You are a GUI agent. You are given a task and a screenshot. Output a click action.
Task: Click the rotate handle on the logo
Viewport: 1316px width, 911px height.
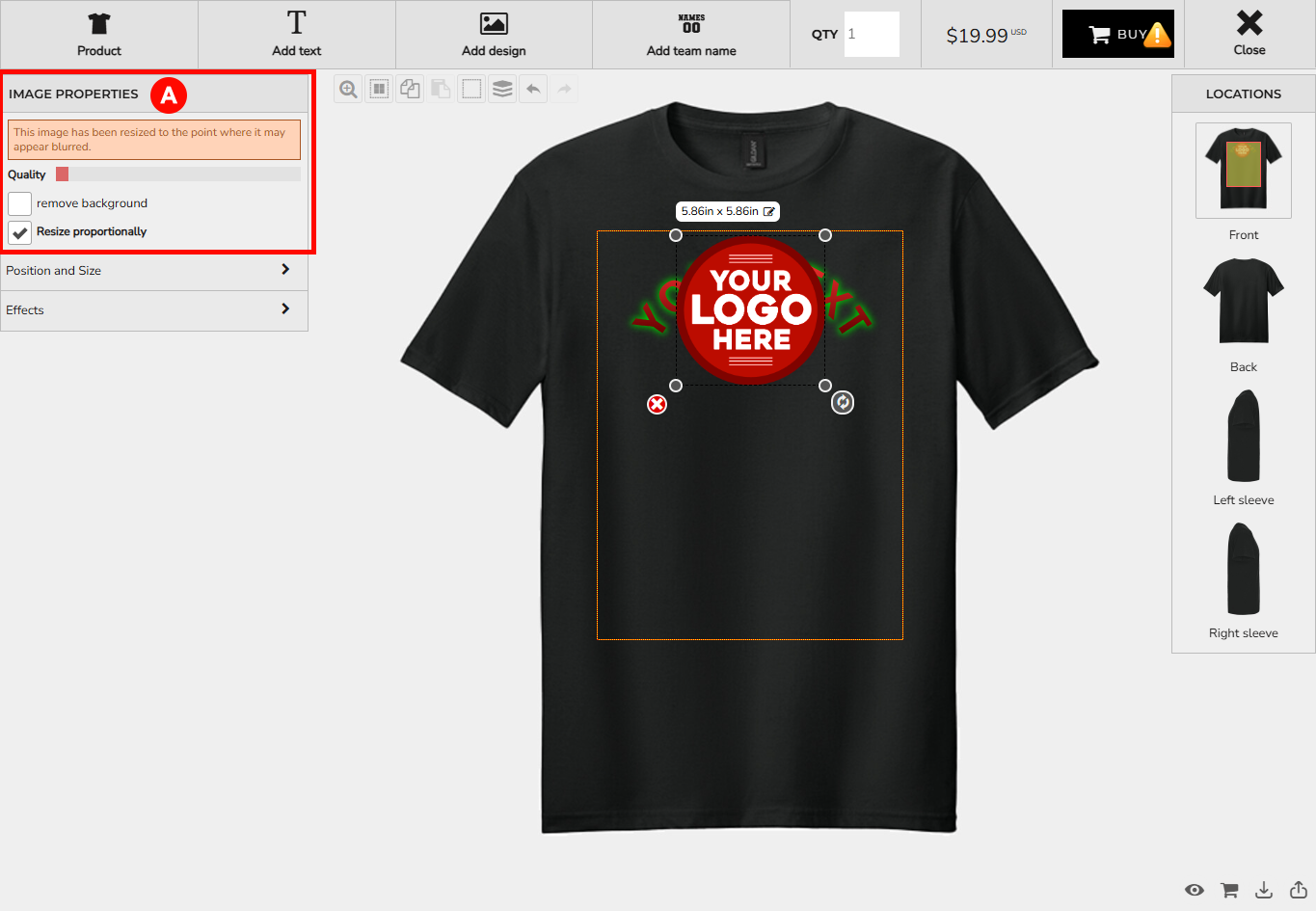pos(843,402)
